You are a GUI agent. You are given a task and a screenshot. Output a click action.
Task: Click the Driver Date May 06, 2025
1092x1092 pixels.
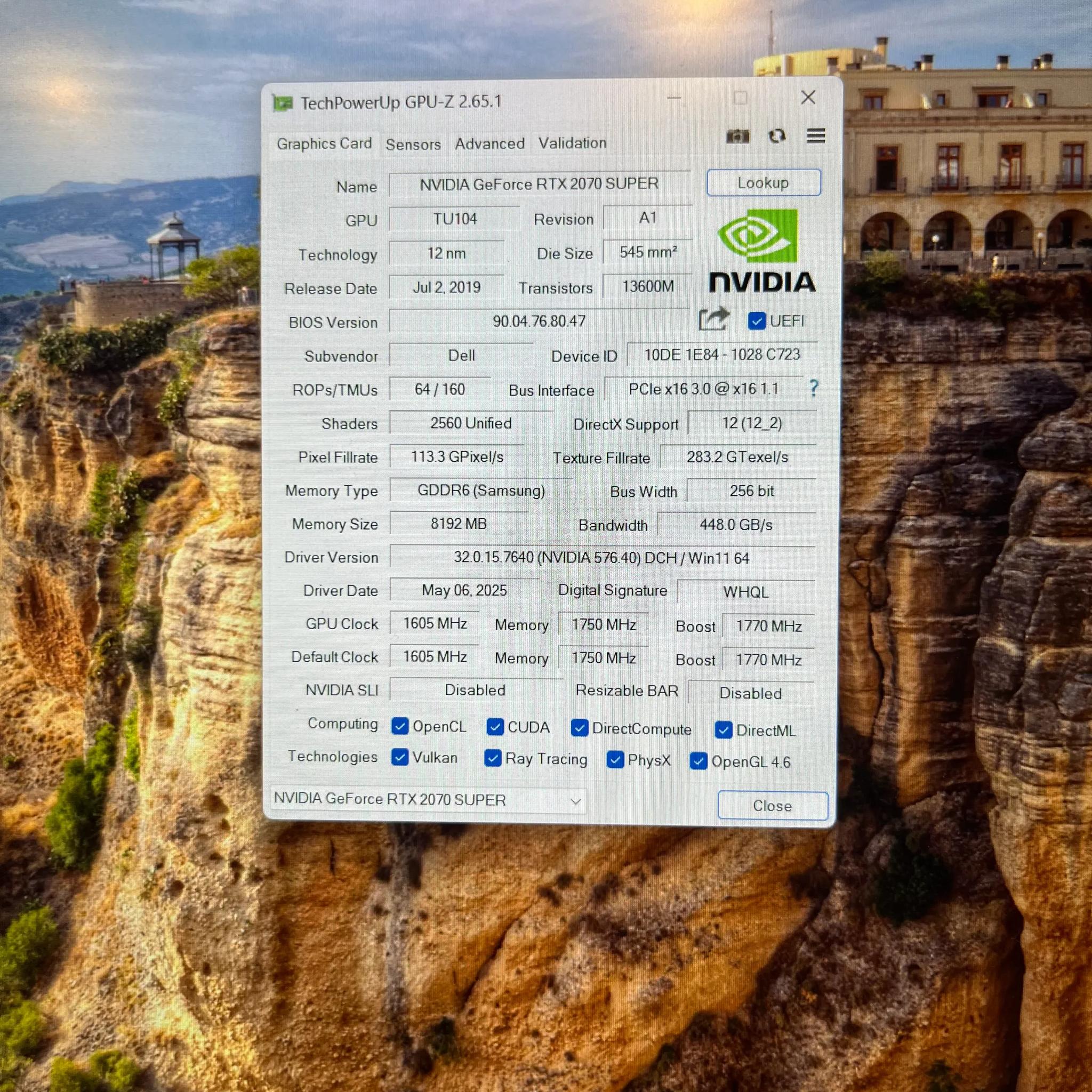pos(464,590)
